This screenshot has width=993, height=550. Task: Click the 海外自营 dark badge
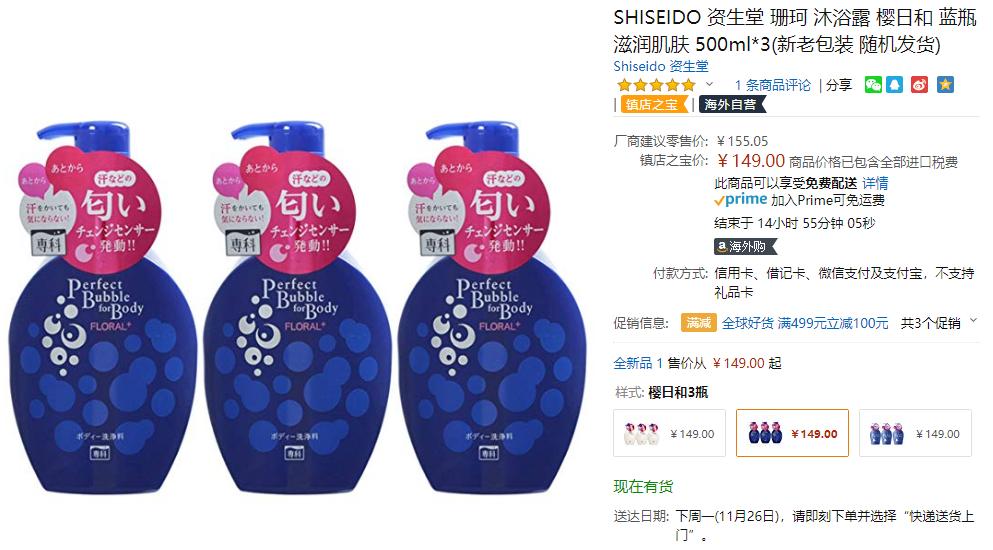(732, 105)
